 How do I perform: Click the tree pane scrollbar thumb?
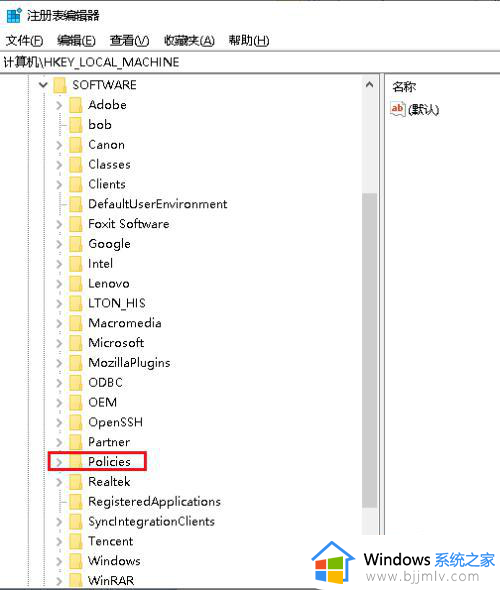(370, 351)
